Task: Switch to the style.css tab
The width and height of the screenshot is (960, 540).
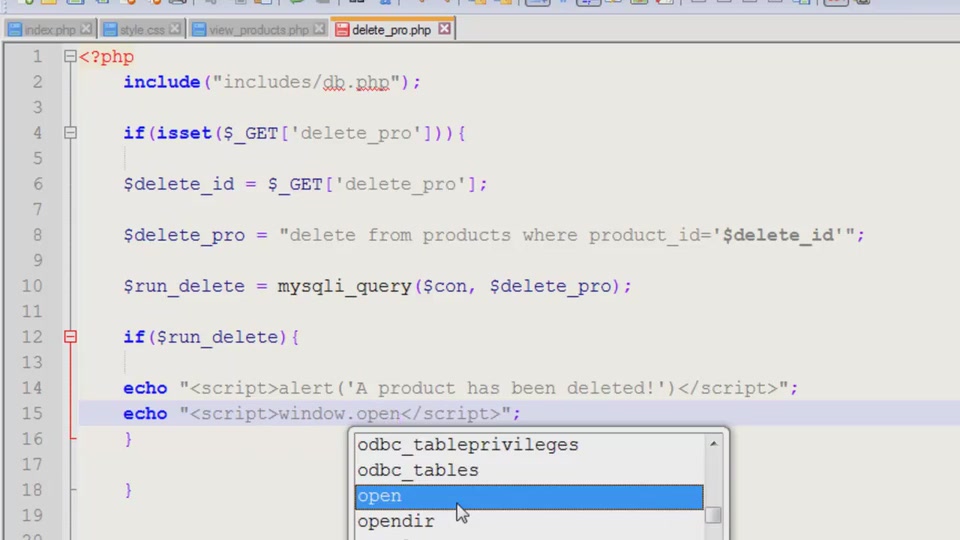Action: point(142,29)
